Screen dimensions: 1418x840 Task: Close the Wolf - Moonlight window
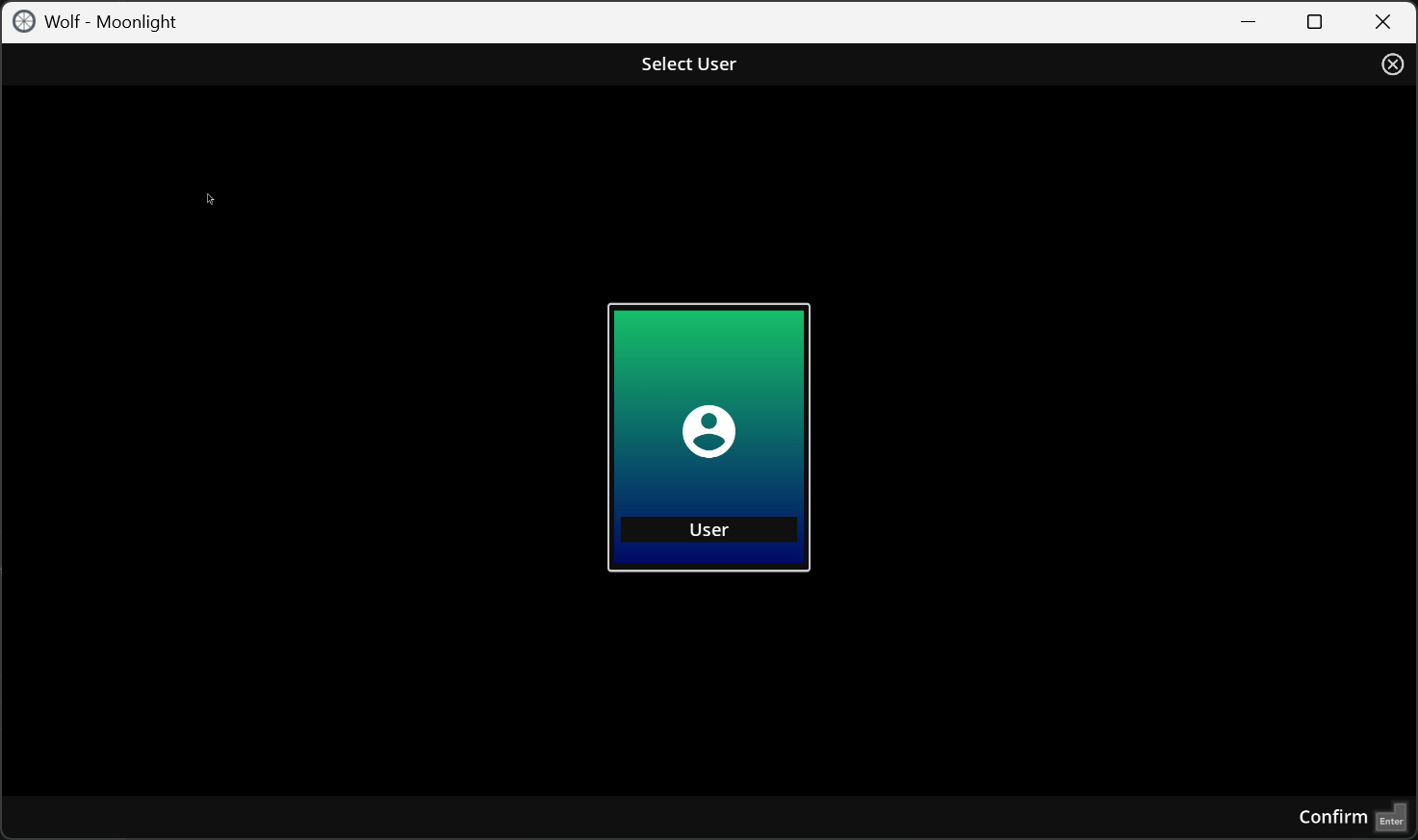pos(1383,21)
